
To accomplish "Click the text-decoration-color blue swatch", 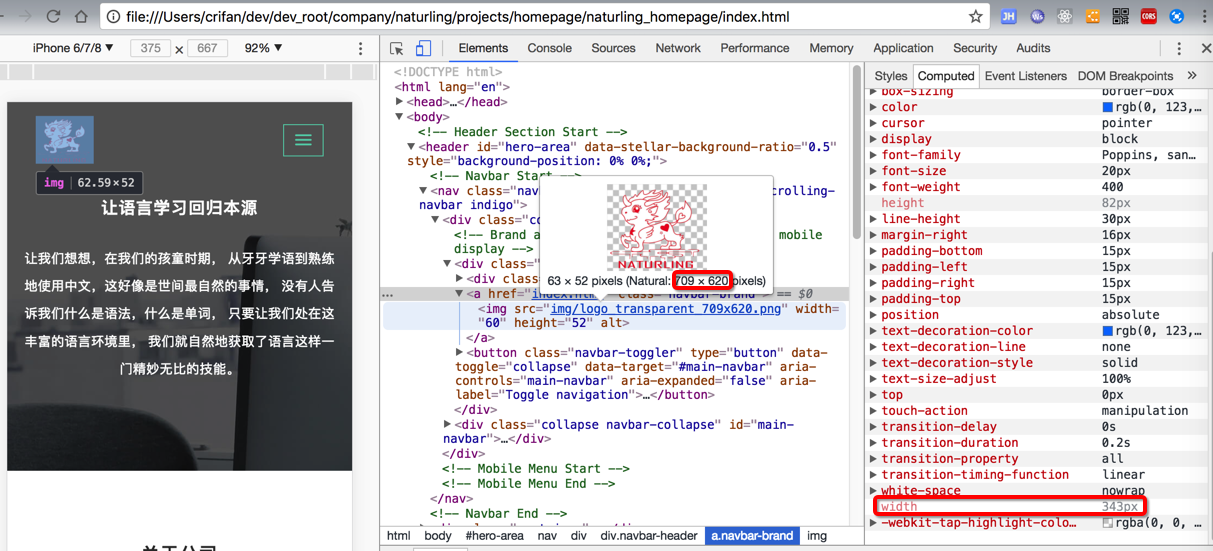I will [1107, 331].
